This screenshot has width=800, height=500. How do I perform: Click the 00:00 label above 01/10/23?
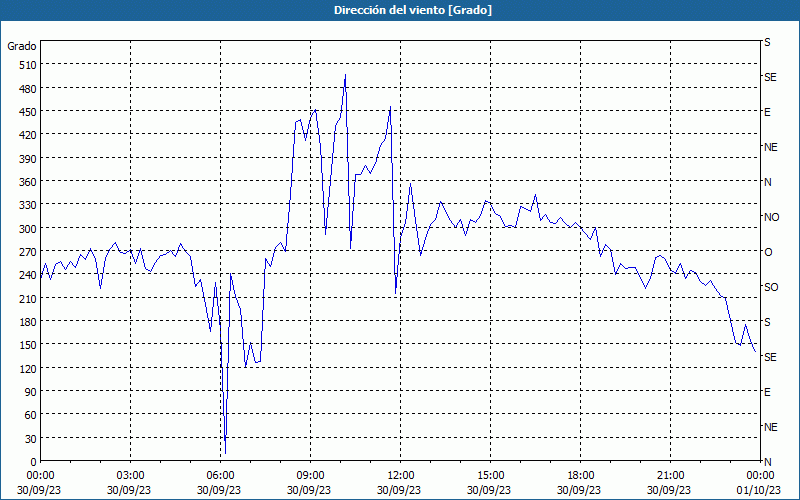pos(760,476)
